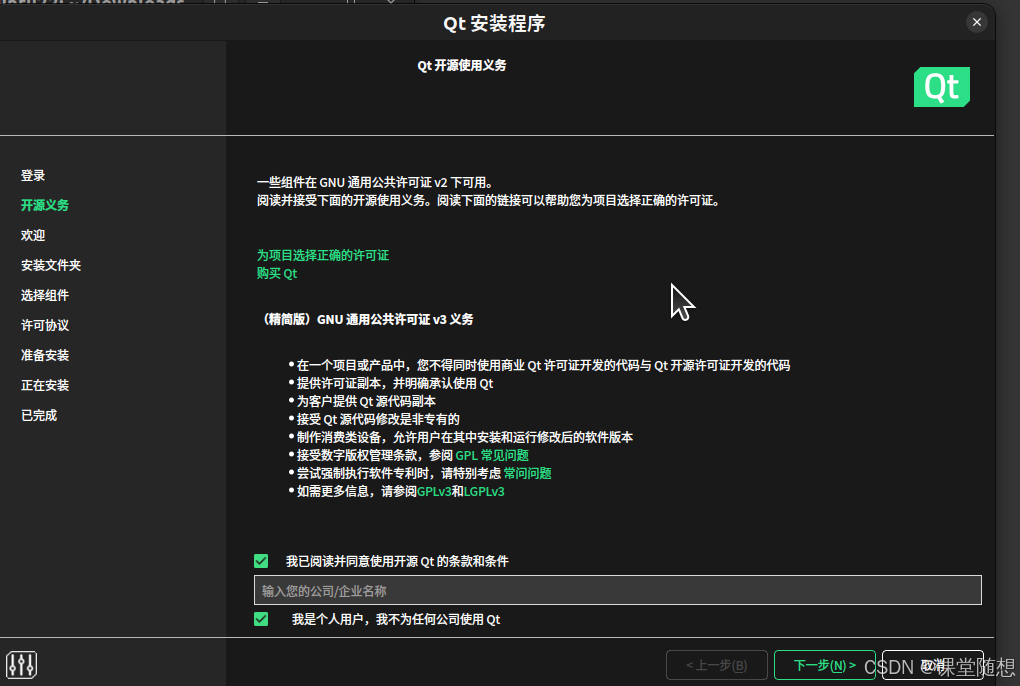This screenshot has height=686, width=1020.
Task: Click the 接受 Qt 源代码修改是非专有的 bullet
Action: tap(378, 419)
